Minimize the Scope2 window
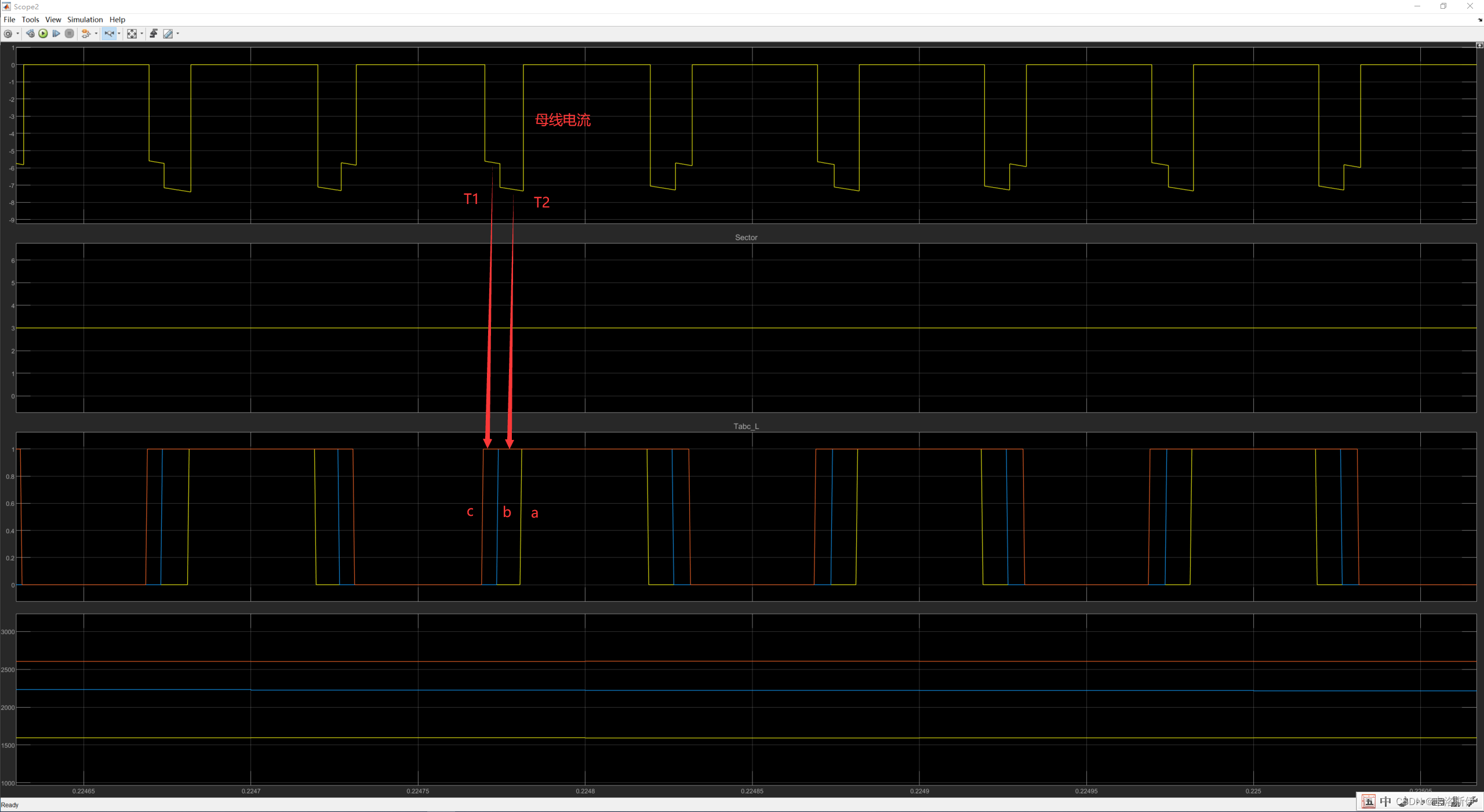Image resolution: width=1484 pixels, height=812 pixels. coord(1417,6)
